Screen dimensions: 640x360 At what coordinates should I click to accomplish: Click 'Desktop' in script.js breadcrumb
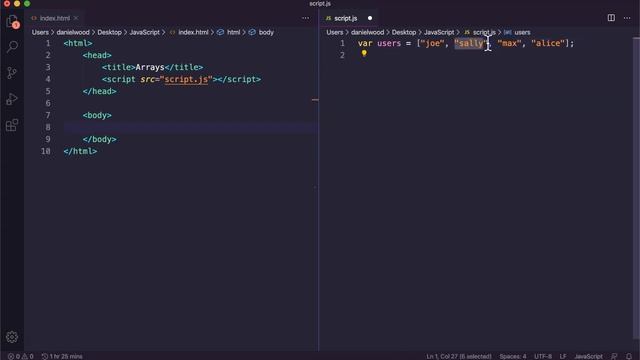(404, 32)
